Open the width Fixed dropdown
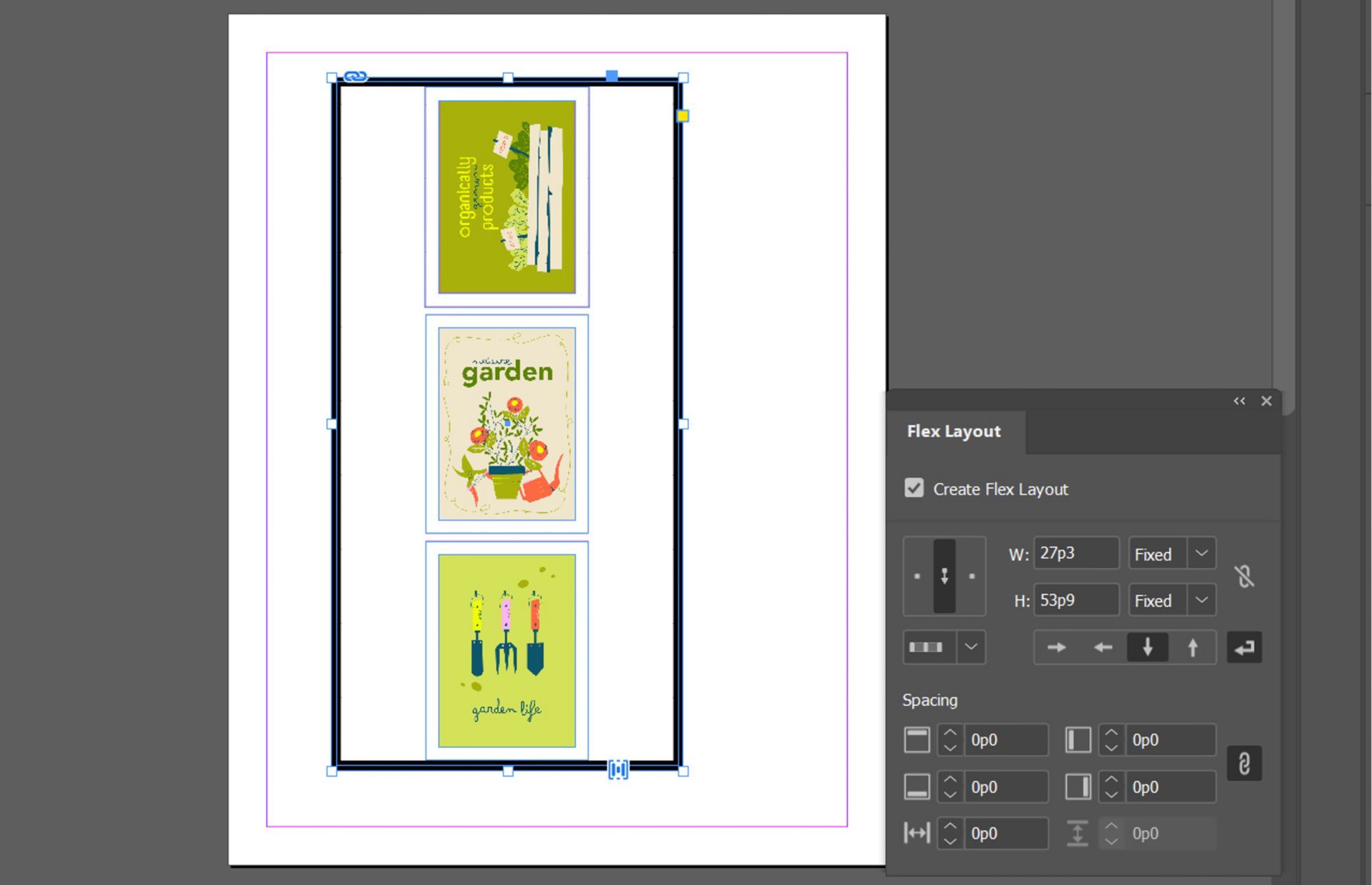 1202,553
